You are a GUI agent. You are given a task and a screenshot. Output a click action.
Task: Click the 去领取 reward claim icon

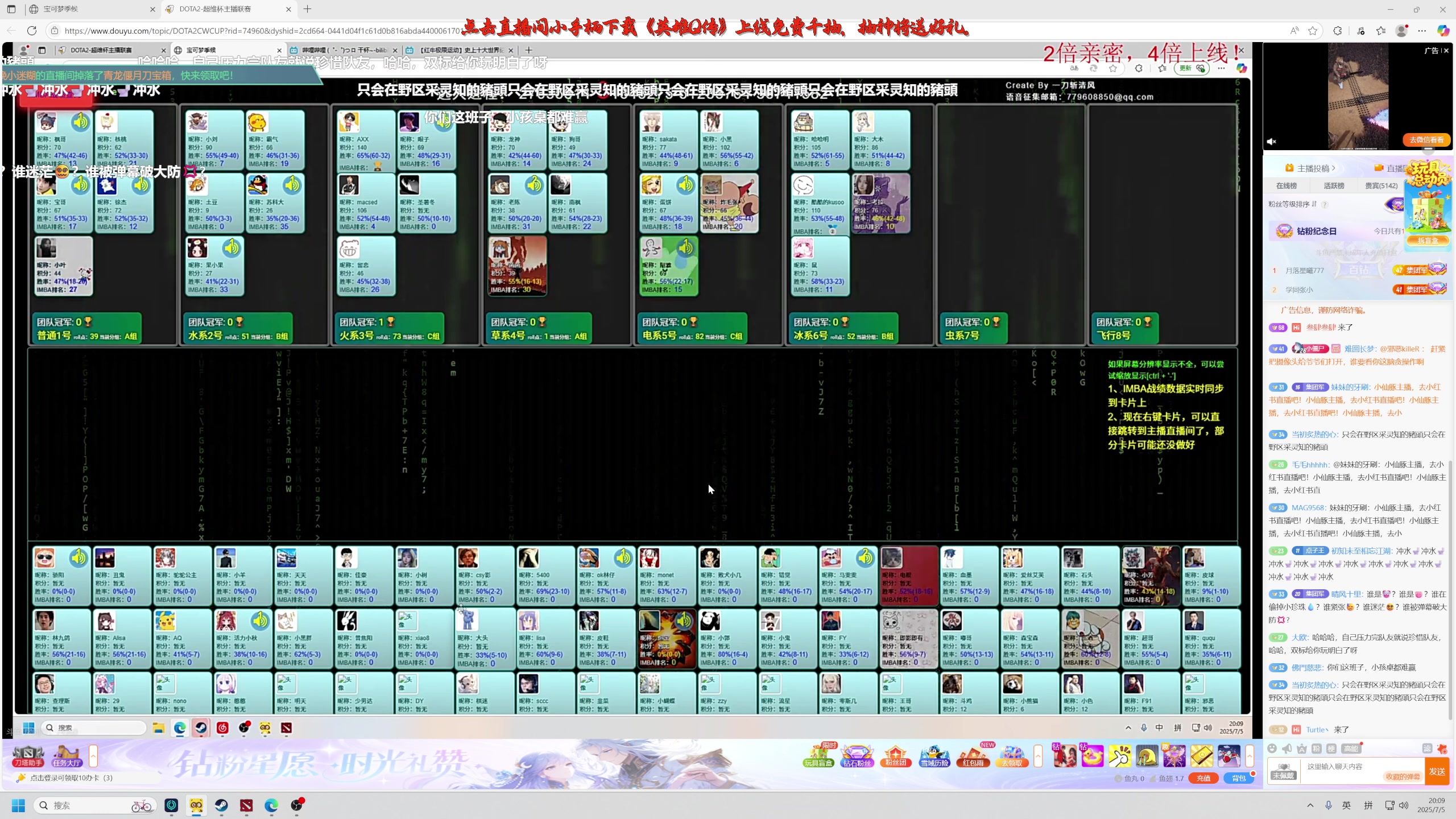pos(1012,756)
